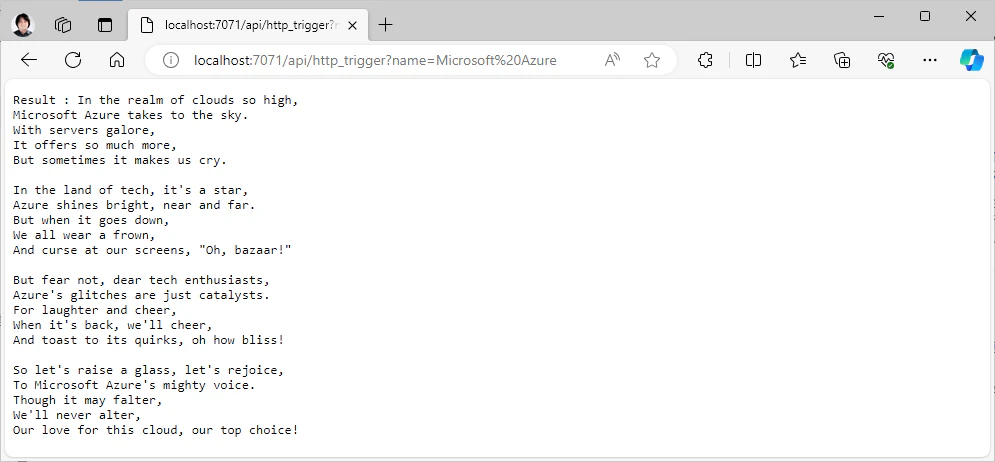
Task: Start Read aloud from address bar
Action: 612,60
